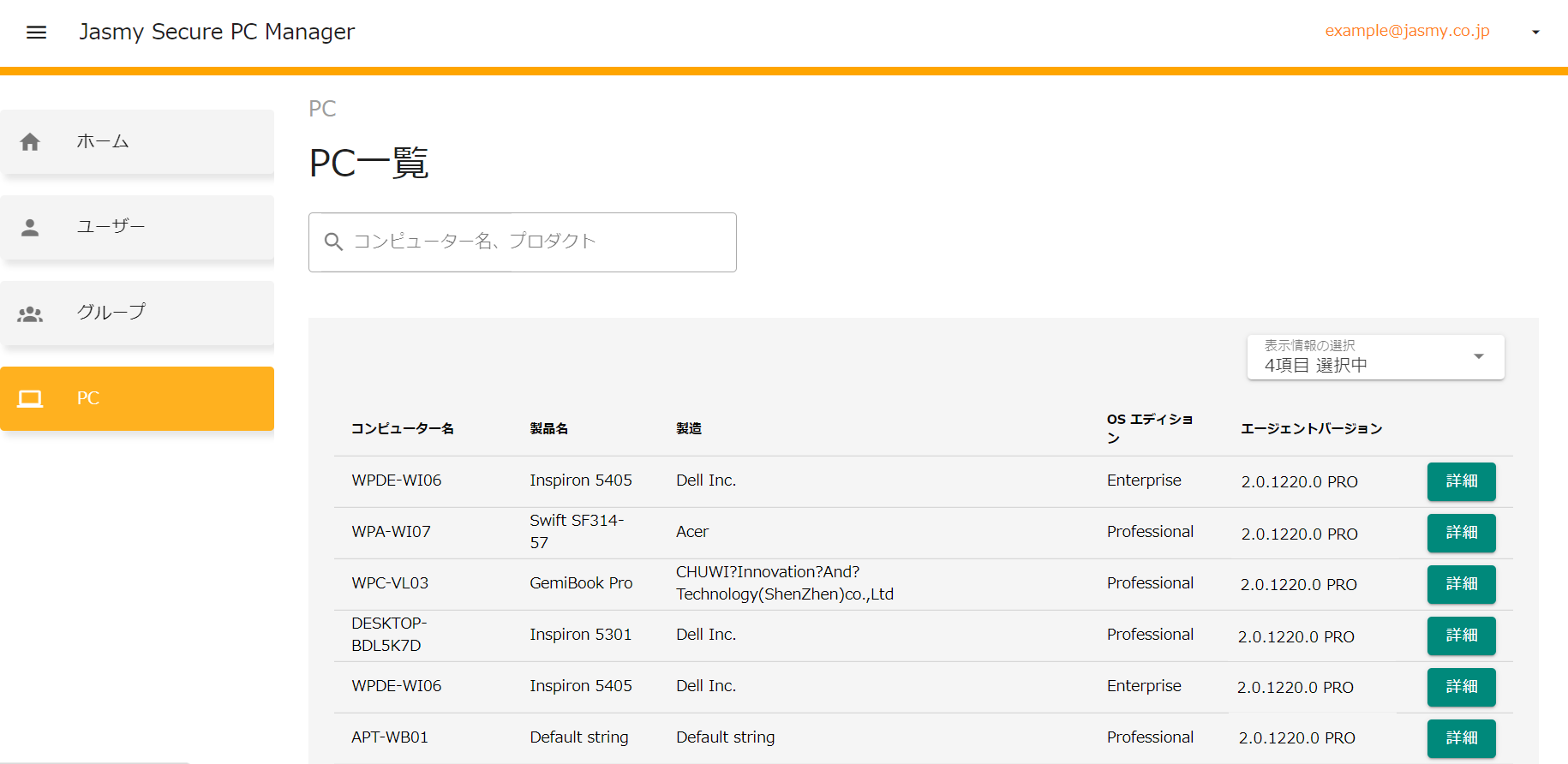Viewport: 1568px width, 764px height.
Task: Click the OS エディション column header
Action: 1150,428
